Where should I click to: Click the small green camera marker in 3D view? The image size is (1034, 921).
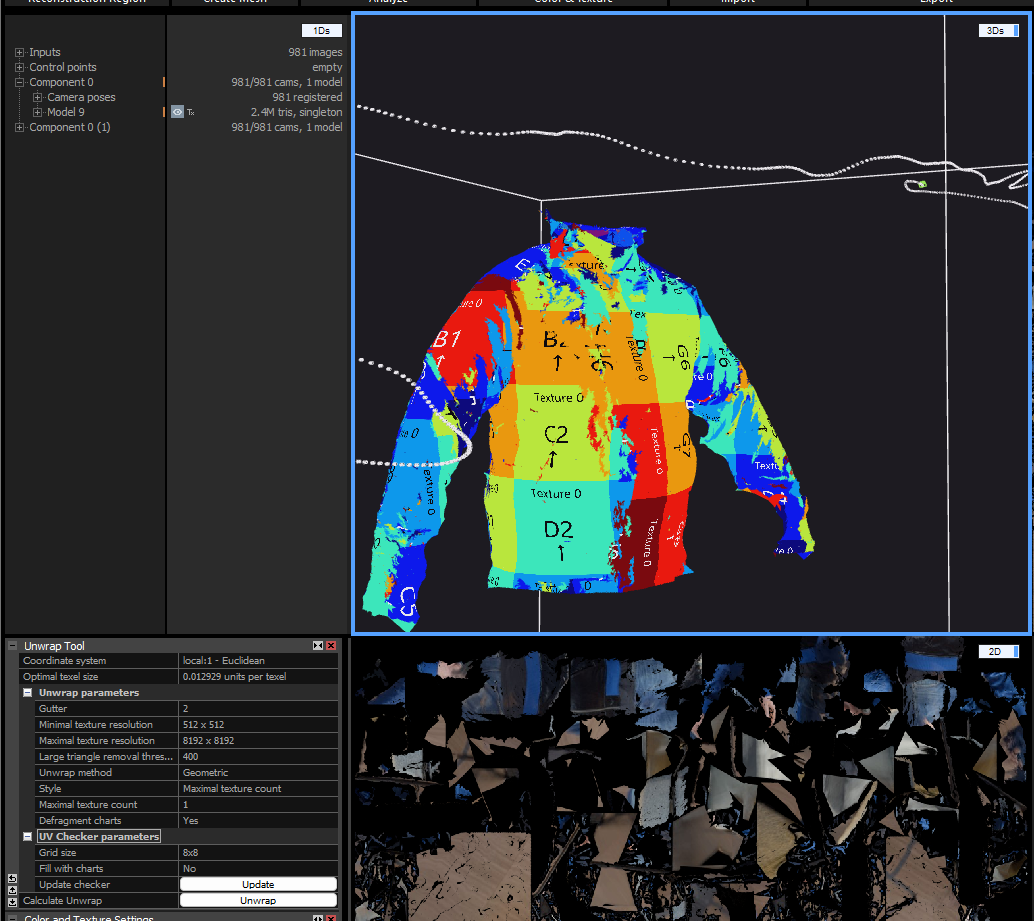(x=923, y=184)
